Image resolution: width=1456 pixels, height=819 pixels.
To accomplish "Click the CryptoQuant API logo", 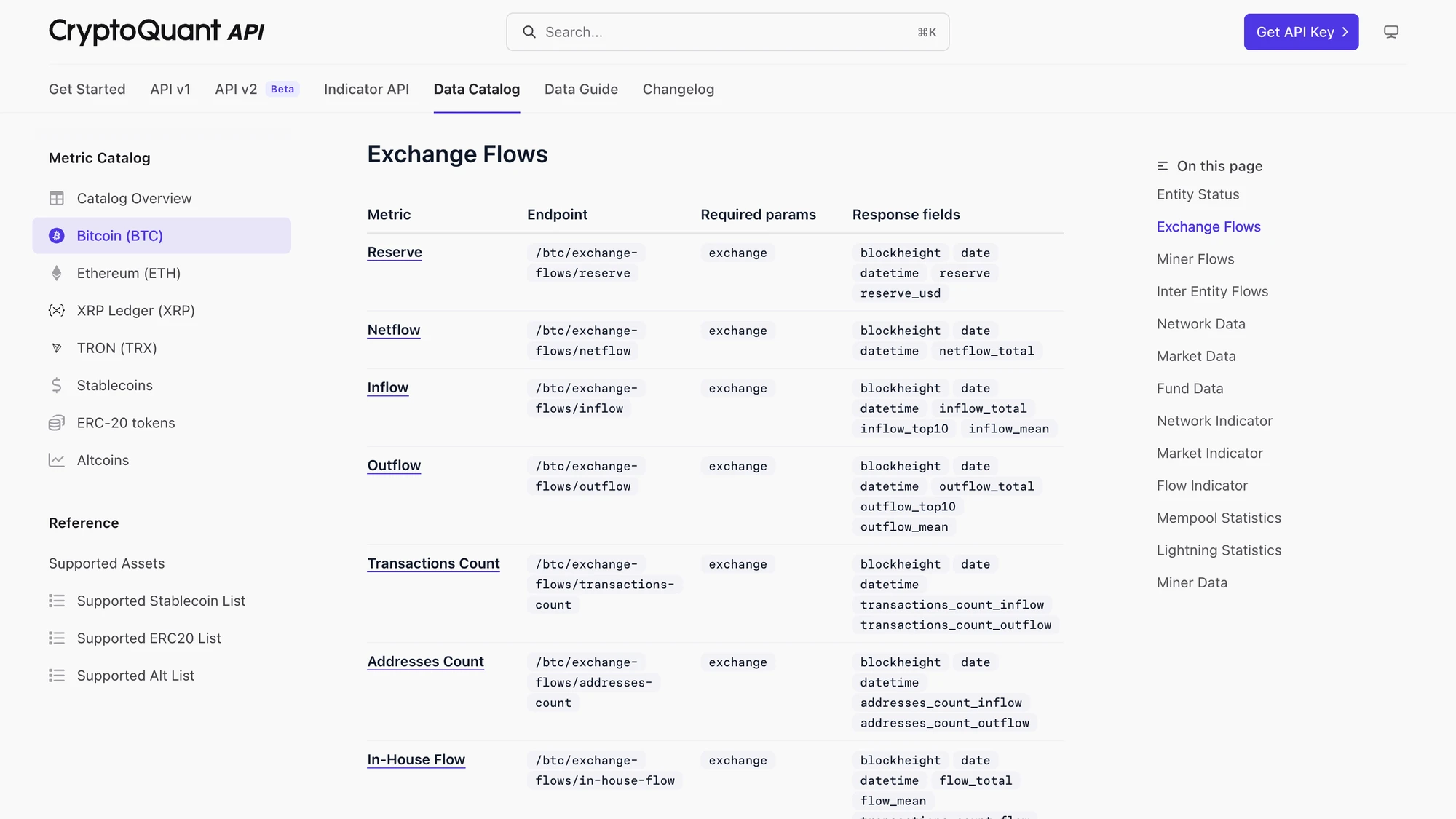I will point(157,31).
